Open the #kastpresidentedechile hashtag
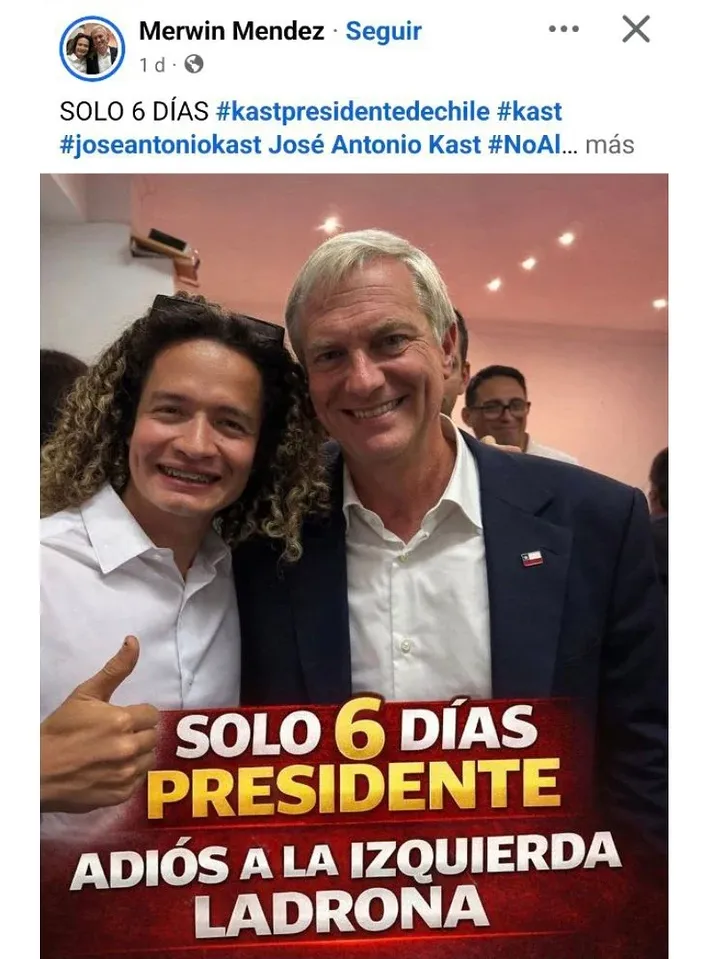 pos(353,111)
